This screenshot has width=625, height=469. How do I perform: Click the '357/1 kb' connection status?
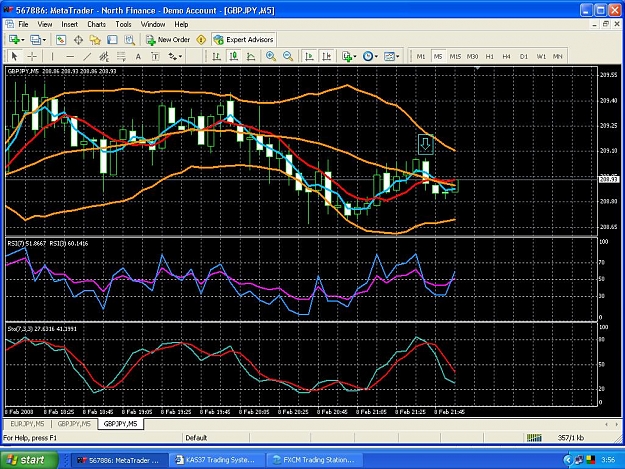coord(571,438)
